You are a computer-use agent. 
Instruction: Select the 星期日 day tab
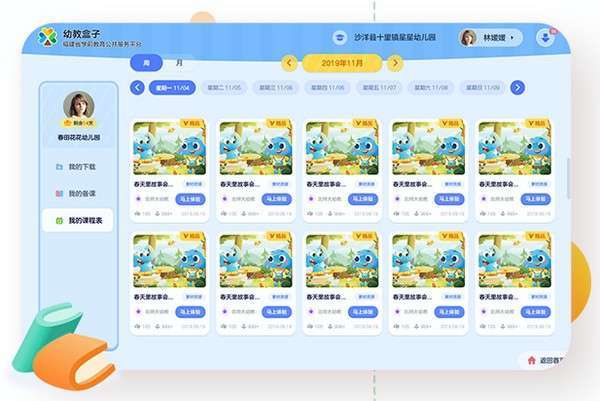483,88
